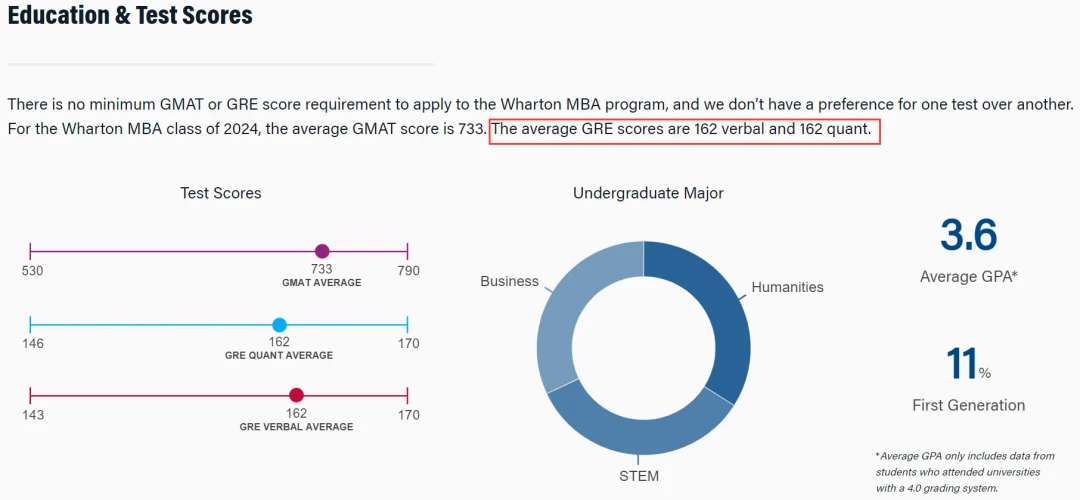This screenshot has height=500, width=1080.
Task: Click the Test Scores chart title
Action: coord(220,193)
